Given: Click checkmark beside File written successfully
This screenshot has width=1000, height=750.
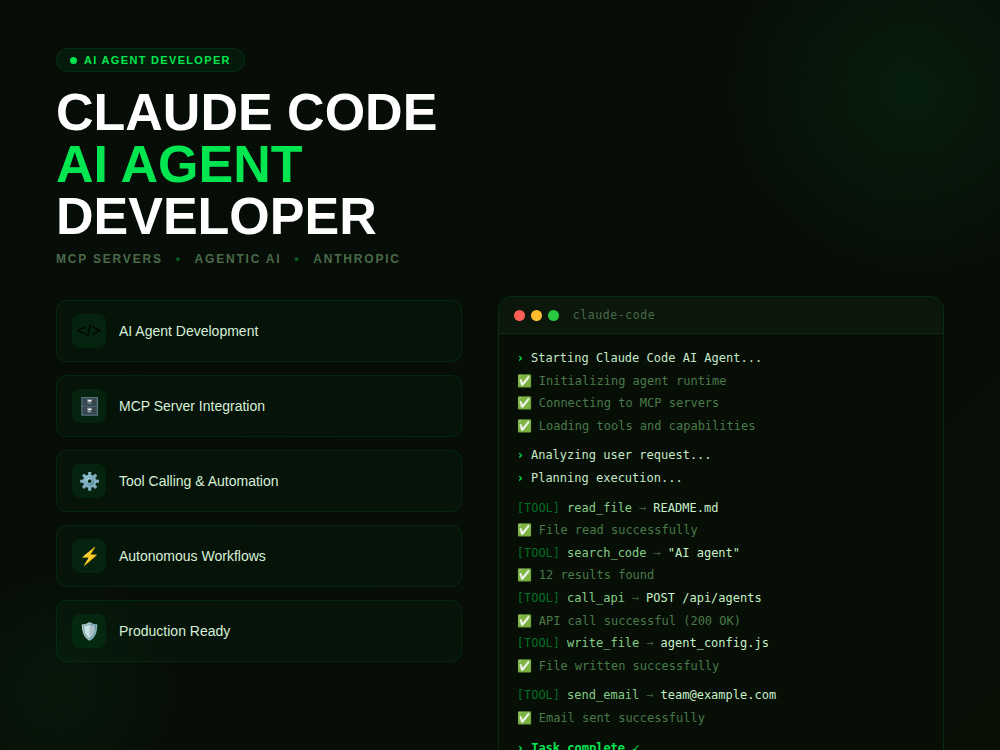Looking at the screenshot, I should pos(524,666).
